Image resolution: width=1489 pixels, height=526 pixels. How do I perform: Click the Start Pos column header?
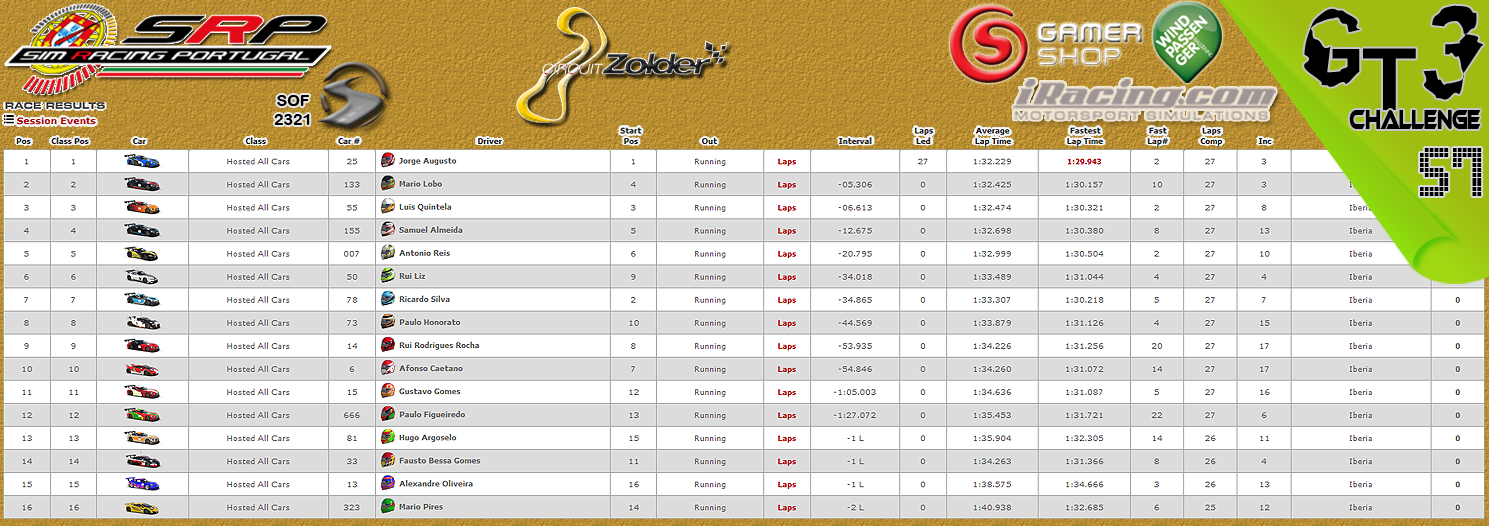coord(631,136)
